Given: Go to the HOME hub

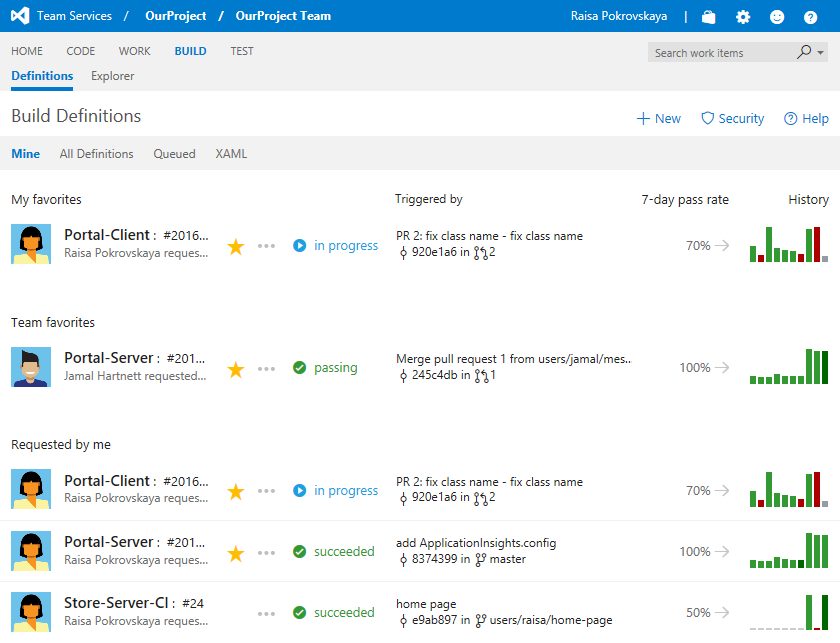Looking at the screenshot, I should coord(27,51).
